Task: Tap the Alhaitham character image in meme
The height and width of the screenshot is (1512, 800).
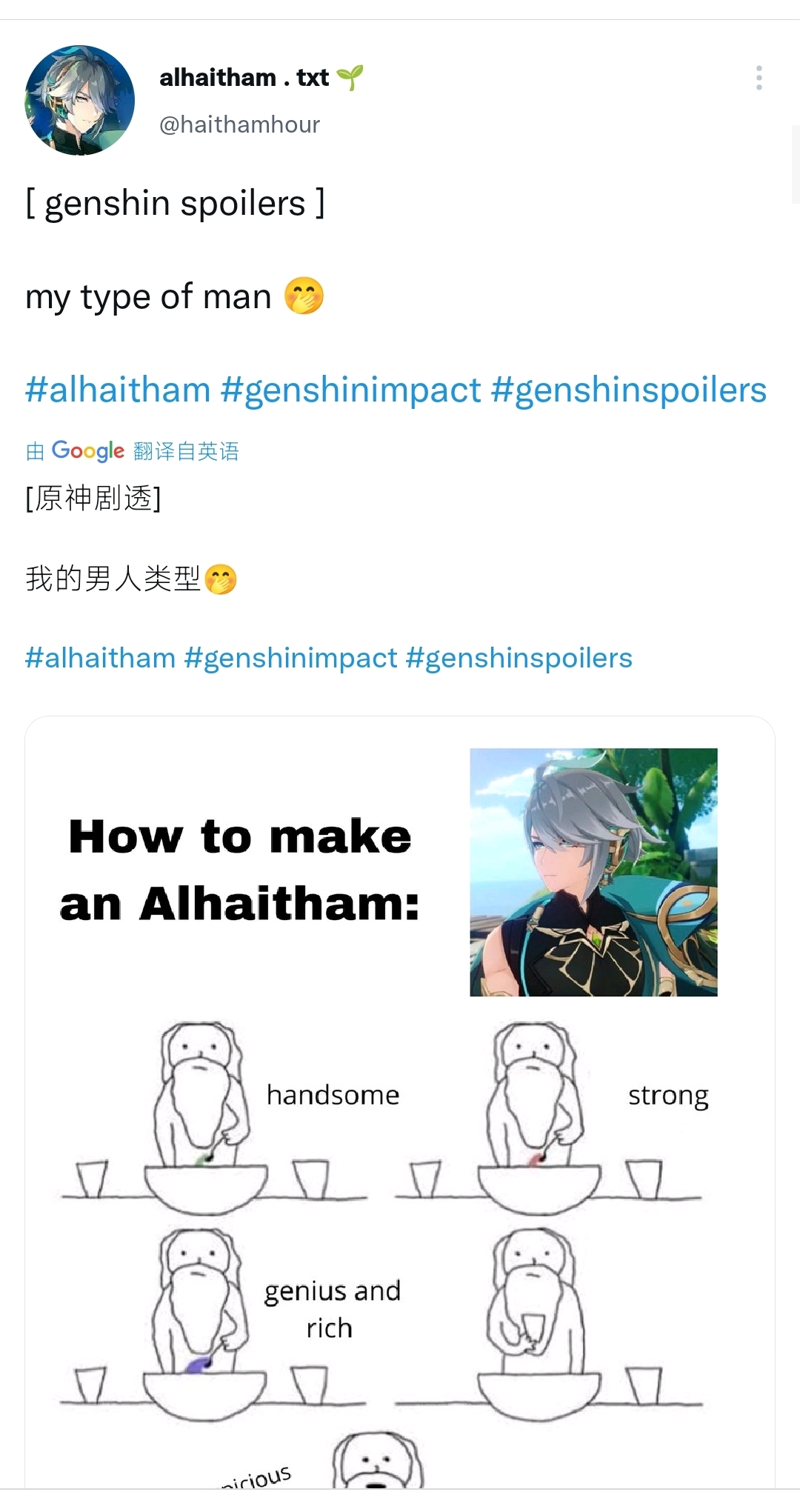Action: pos(593,872)
